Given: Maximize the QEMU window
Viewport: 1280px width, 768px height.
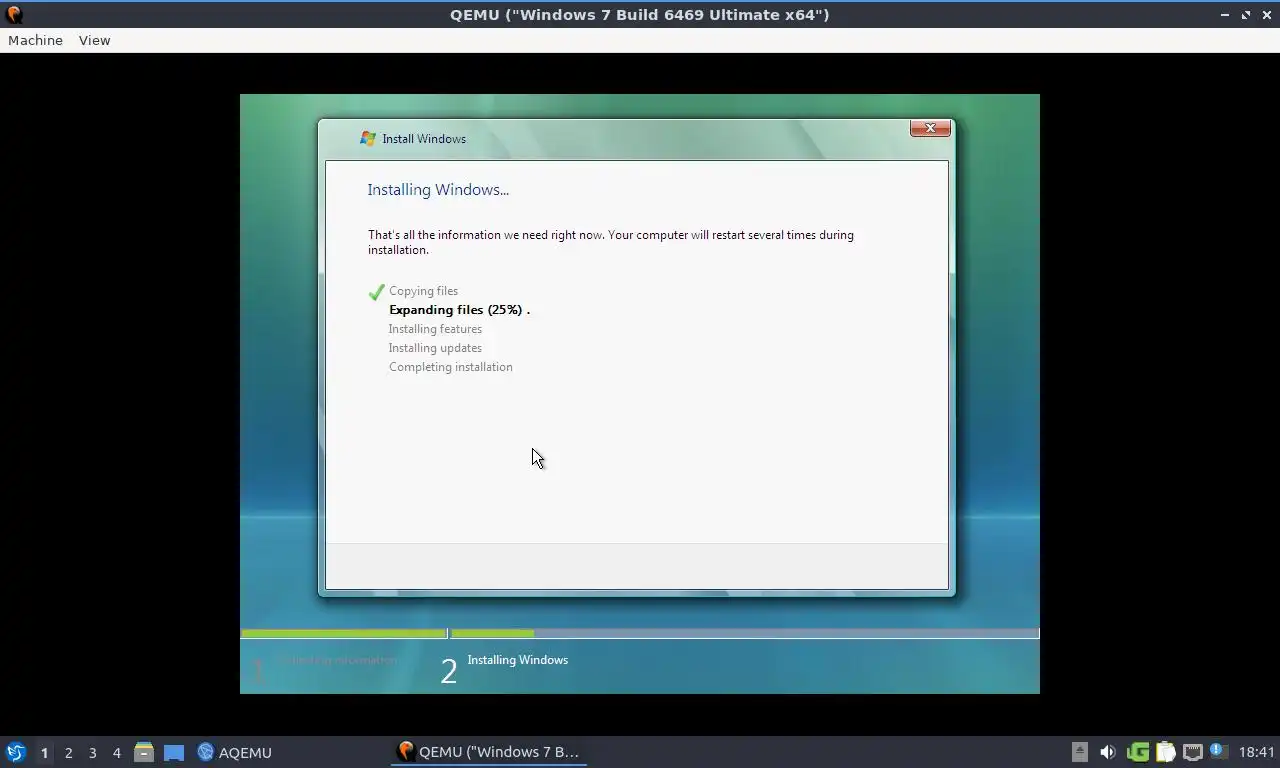Looking at the screenshot, I should point(1246,15).
